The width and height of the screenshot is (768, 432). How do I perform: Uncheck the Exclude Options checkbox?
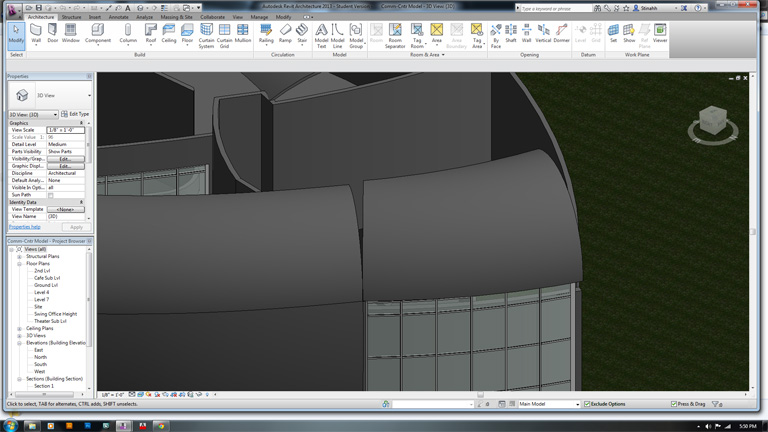click(587, 404)
